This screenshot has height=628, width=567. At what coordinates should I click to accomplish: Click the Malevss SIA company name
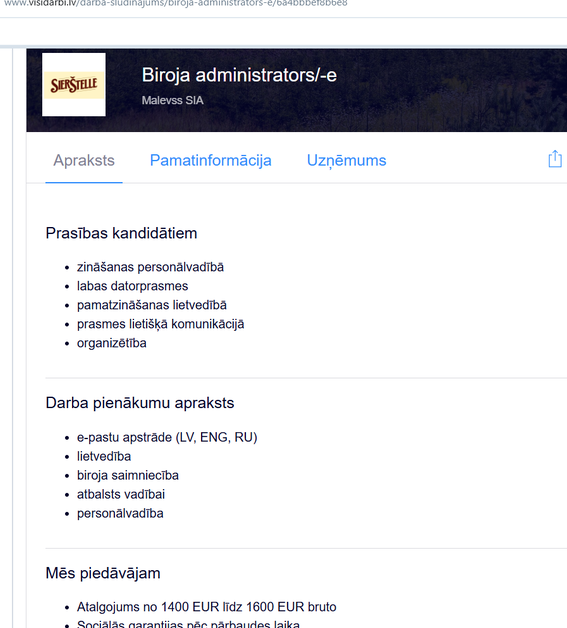pyautogui.click(x=173, y=100)
